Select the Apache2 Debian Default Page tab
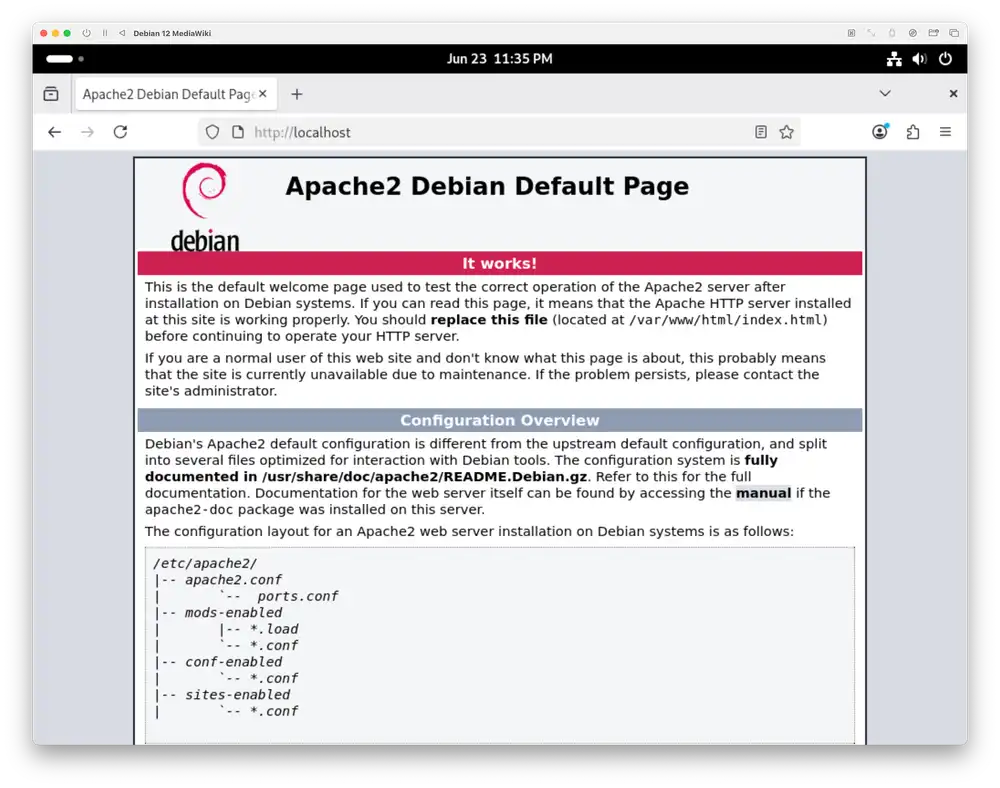1000x788 pixels. coord(177,94)
